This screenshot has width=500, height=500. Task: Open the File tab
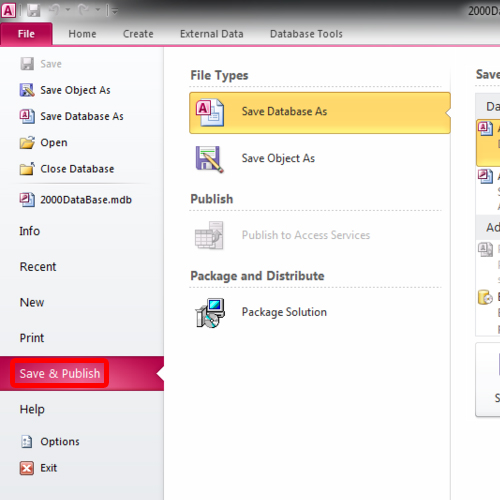click(x=26, y=34)
